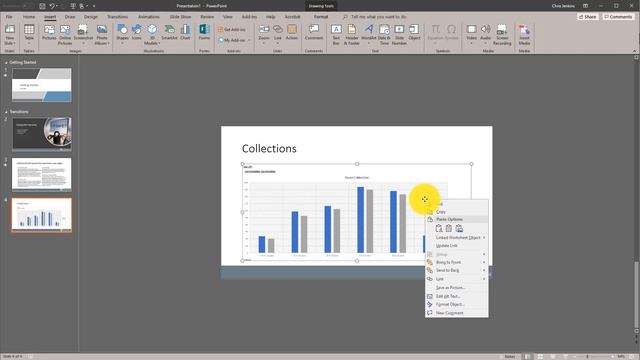640x360 pixels.
Task: Choose Online Pictures in the ribbon
Action: click(65, 35)
